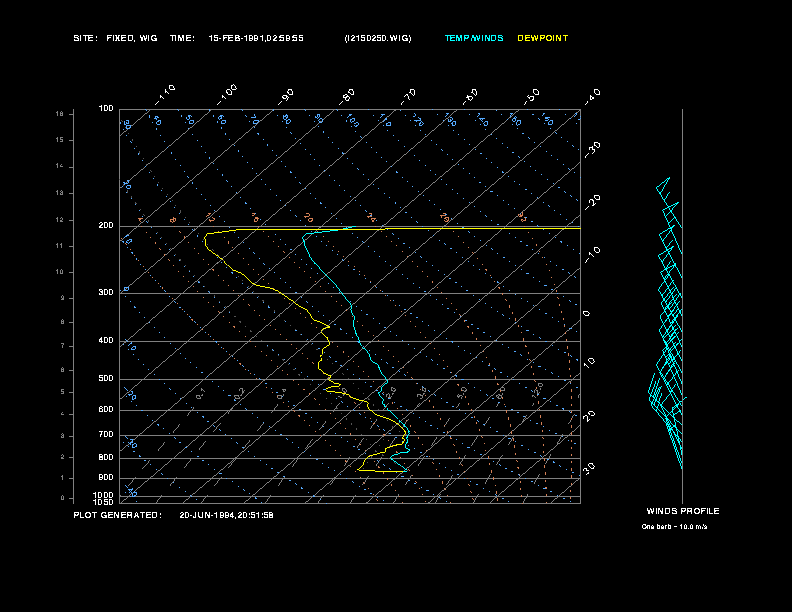Viewport: 792px width, 612px height.
Task: Click the altitude scale label '11' km
Action: point(60,246)
